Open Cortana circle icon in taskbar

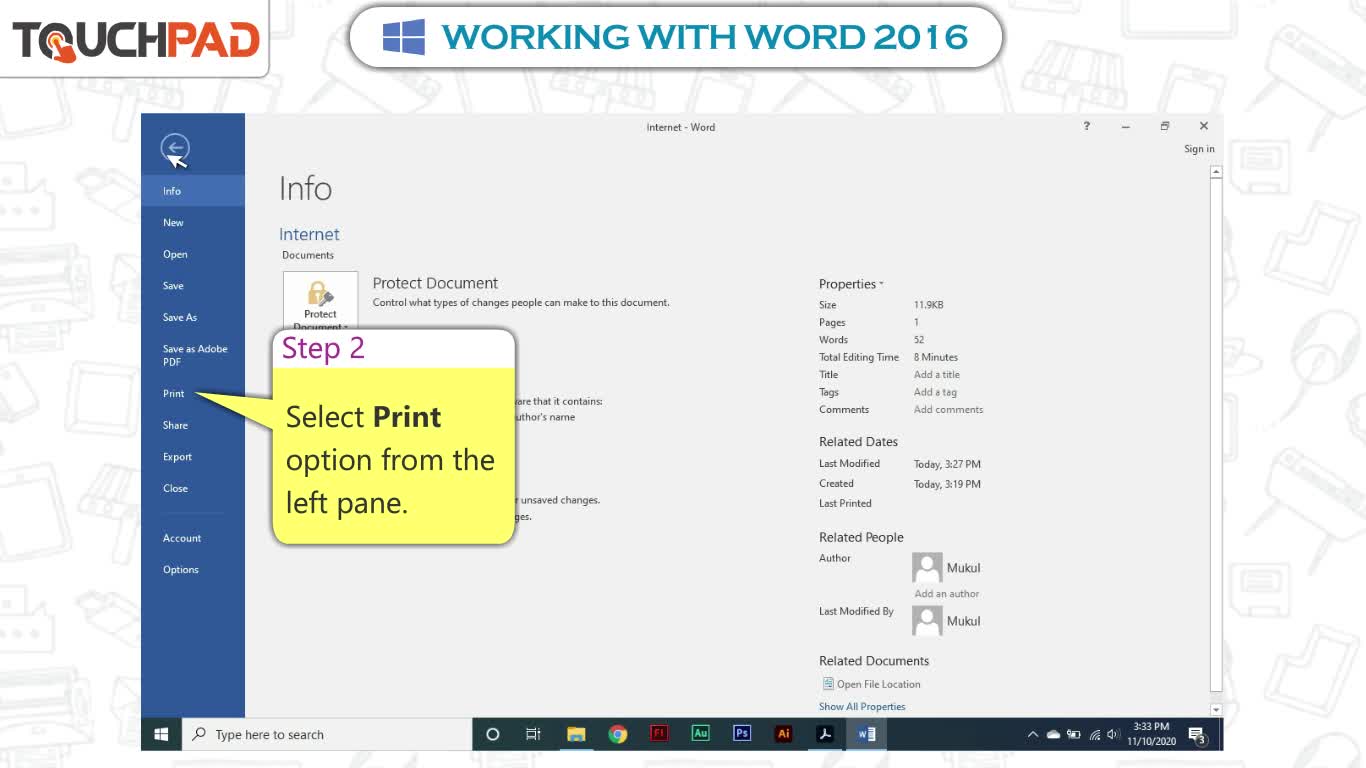(x=492, y=734)
